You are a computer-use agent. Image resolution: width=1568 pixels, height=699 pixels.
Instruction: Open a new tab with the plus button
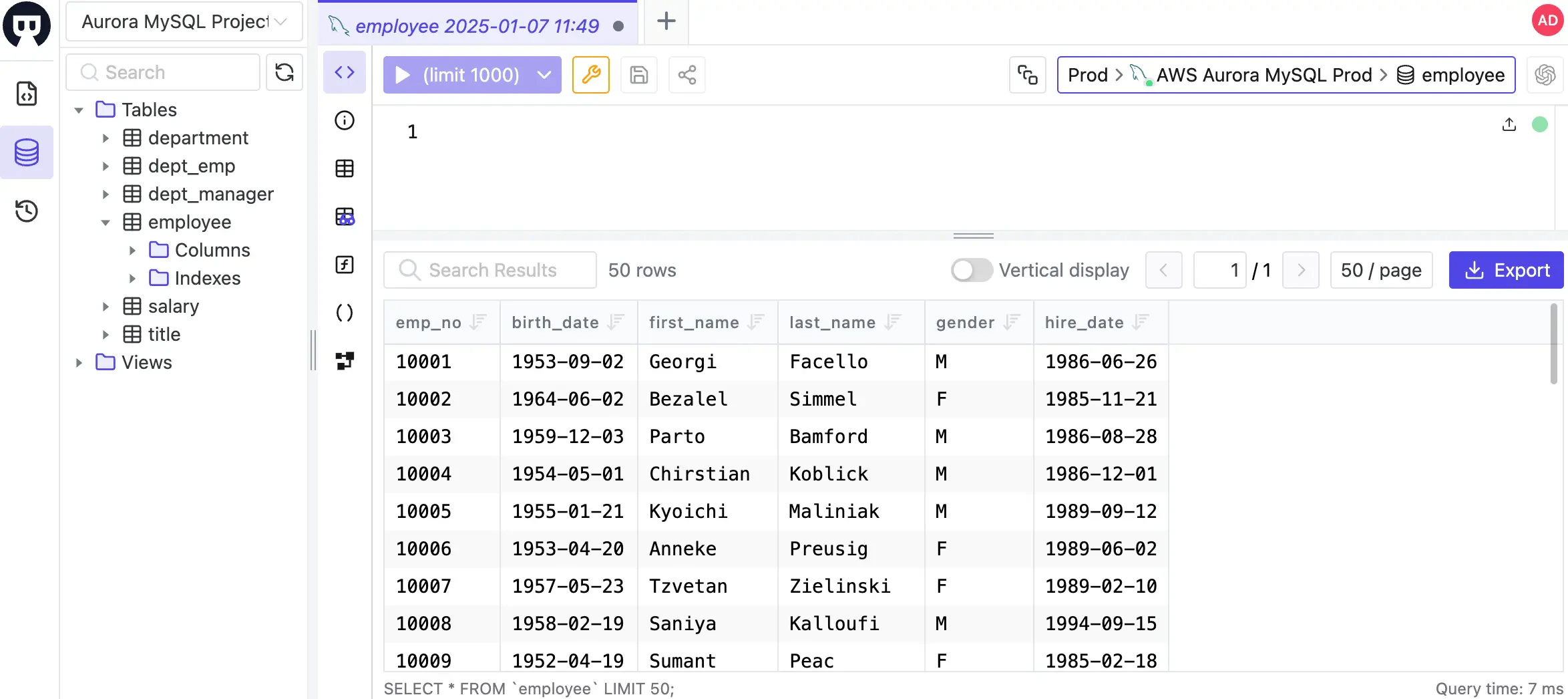665,21
